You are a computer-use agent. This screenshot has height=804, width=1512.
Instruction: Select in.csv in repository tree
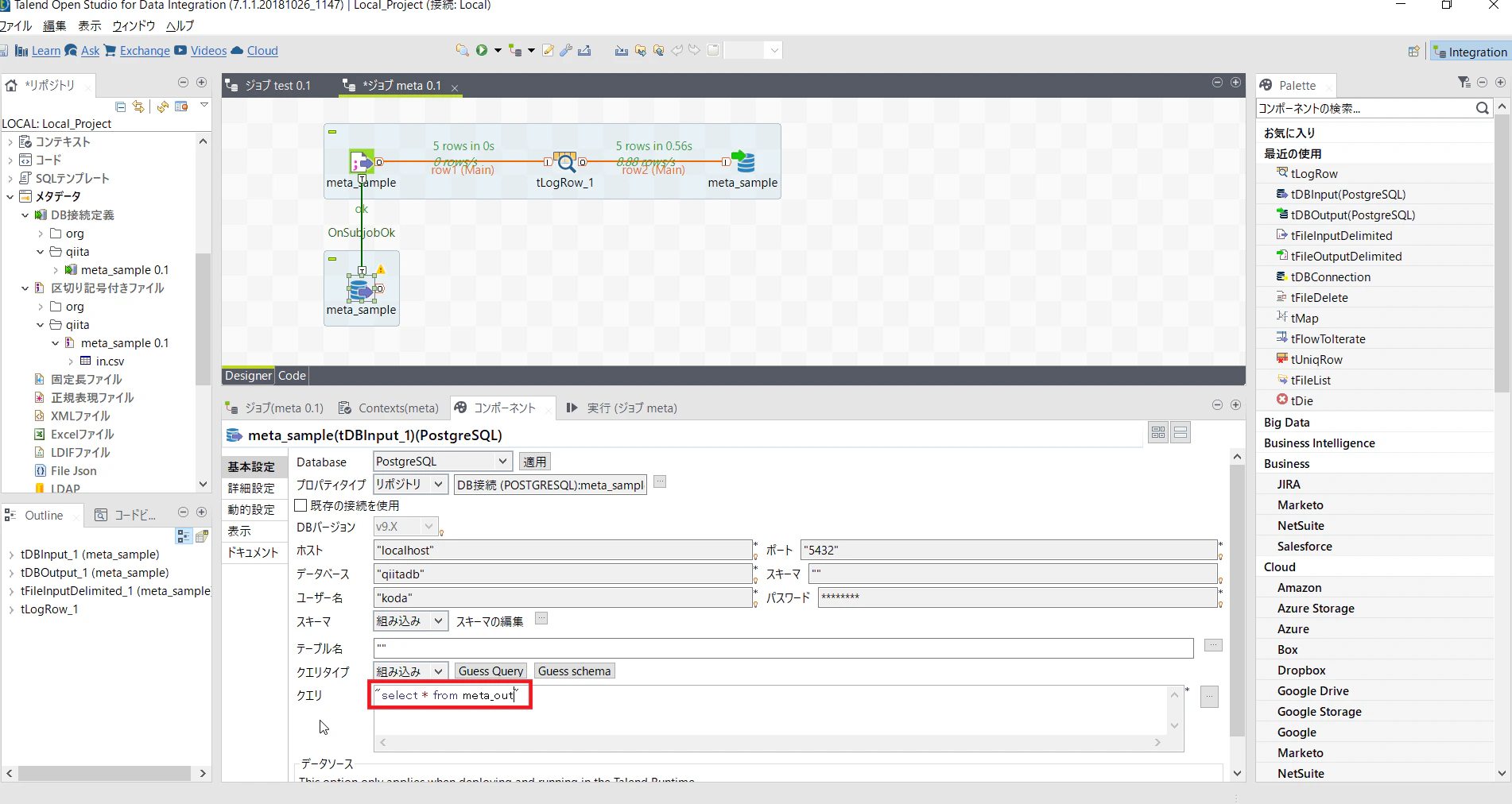pyautogui.click(x=110, y=361)
